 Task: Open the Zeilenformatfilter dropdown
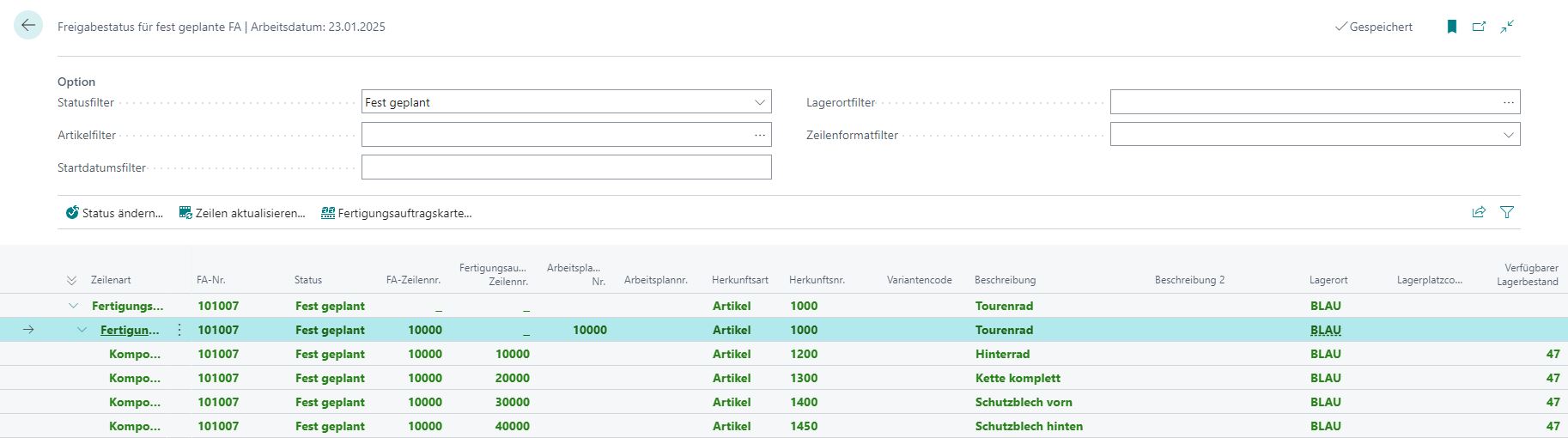pyautogui.click(x=1508, y=135)
